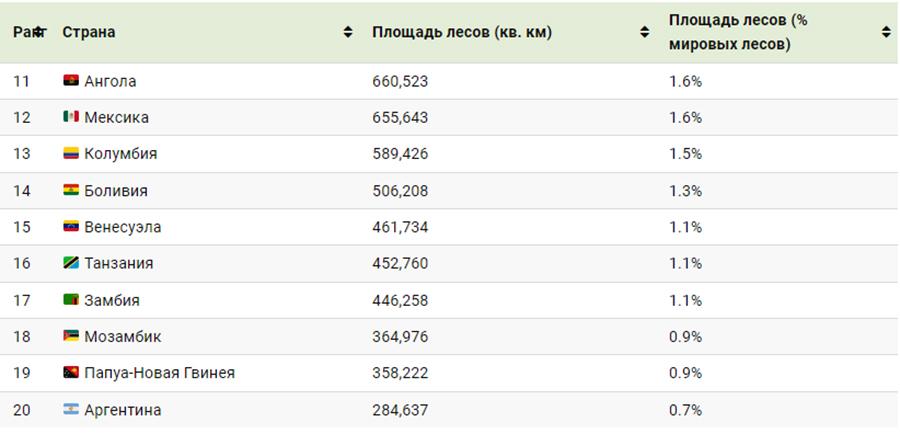Sort by Площадь лесов (кв. км) arrows

[x=645, y=32]
